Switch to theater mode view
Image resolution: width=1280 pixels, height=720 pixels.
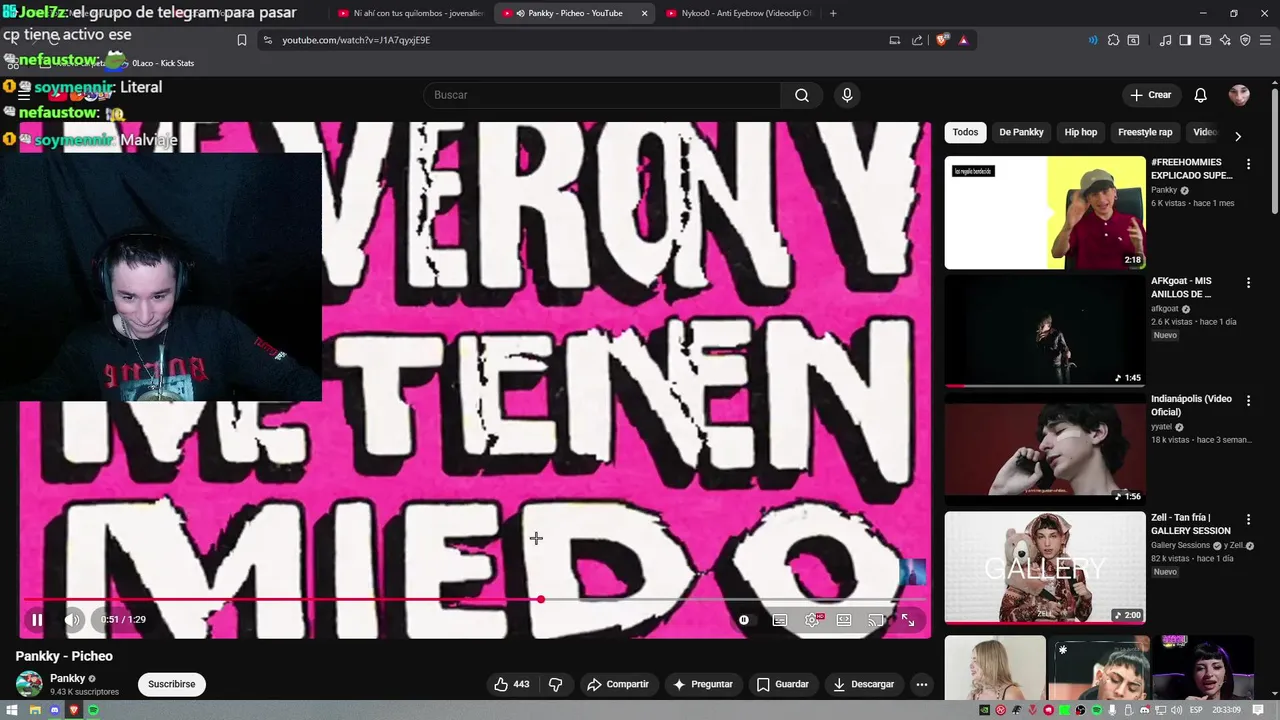pos(844,620)
